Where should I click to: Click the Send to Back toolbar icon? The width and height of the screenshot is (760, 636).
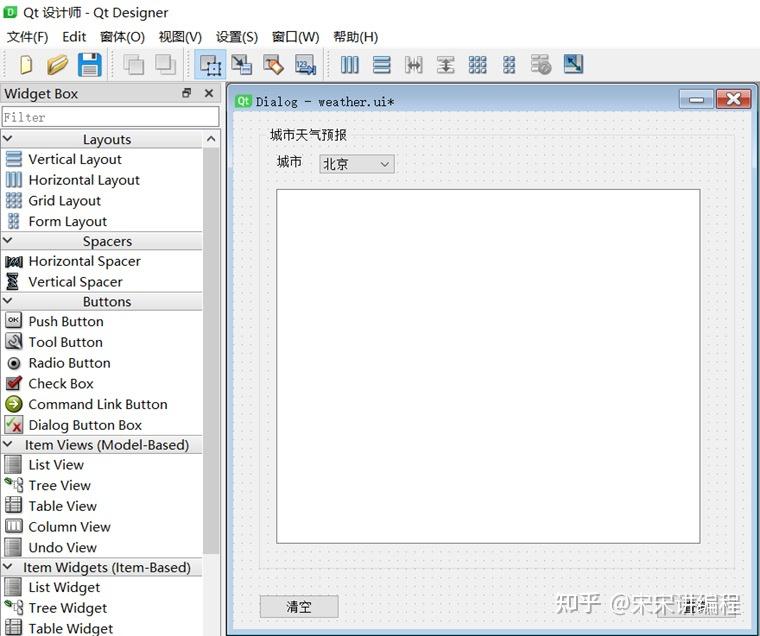(133, 64)
